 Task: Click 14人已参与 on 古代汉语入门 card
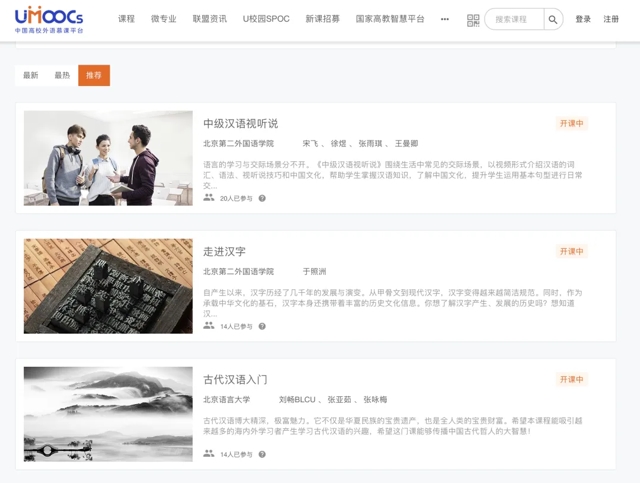click(236, 454)
